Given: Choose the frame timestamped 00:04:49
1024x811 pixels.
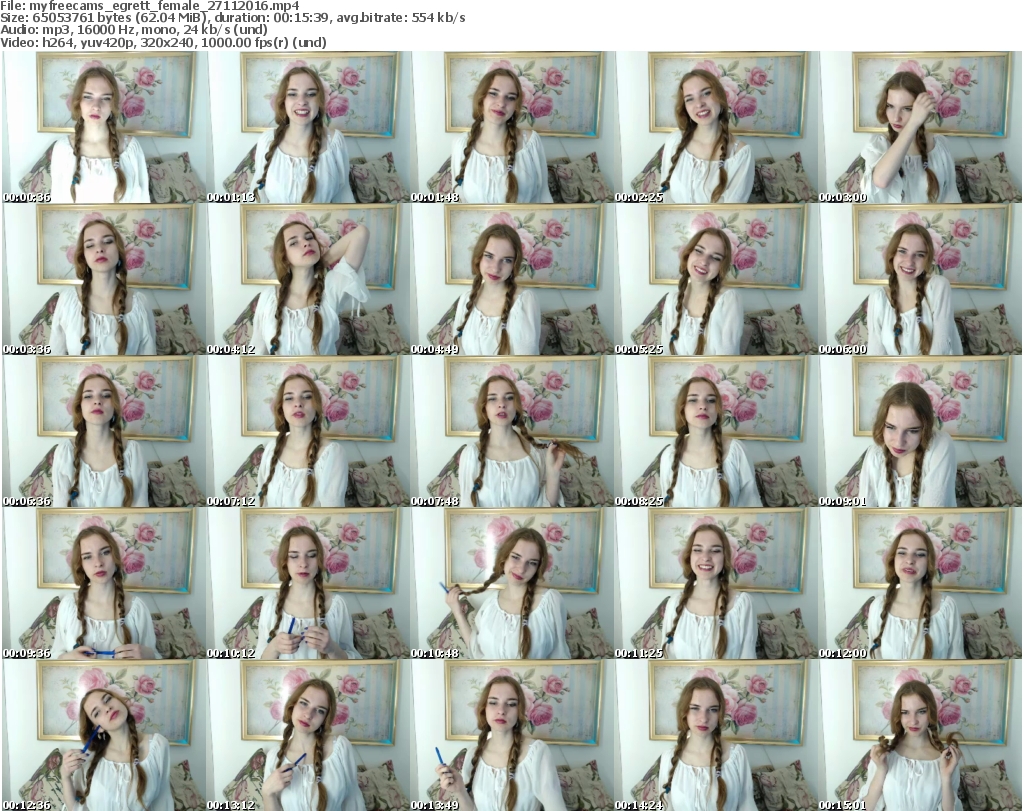Looking at the screenshot, I should click(512, 279).
